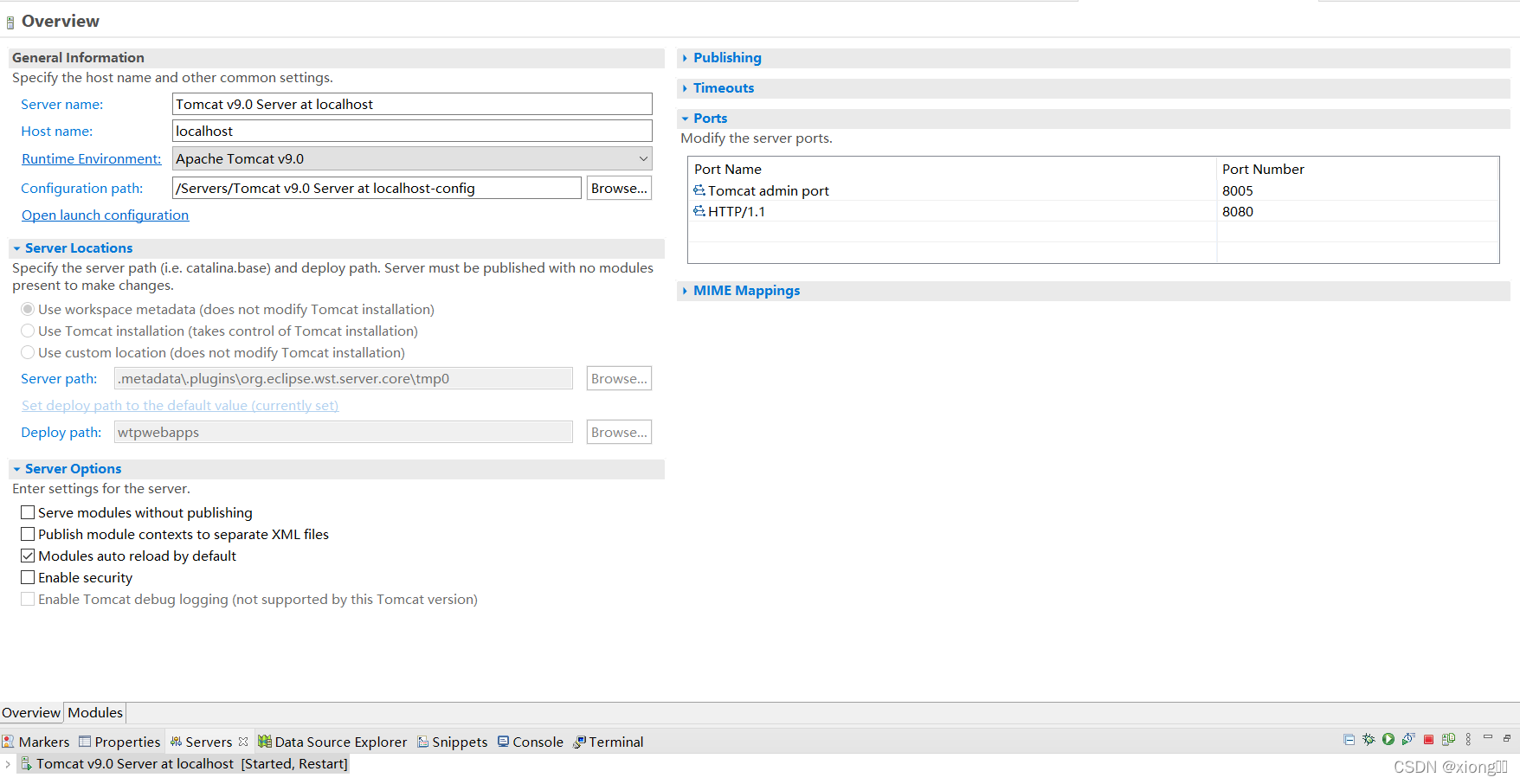
Task: Click the Tomcat server icon in Servers list
Action: point(27,763)
